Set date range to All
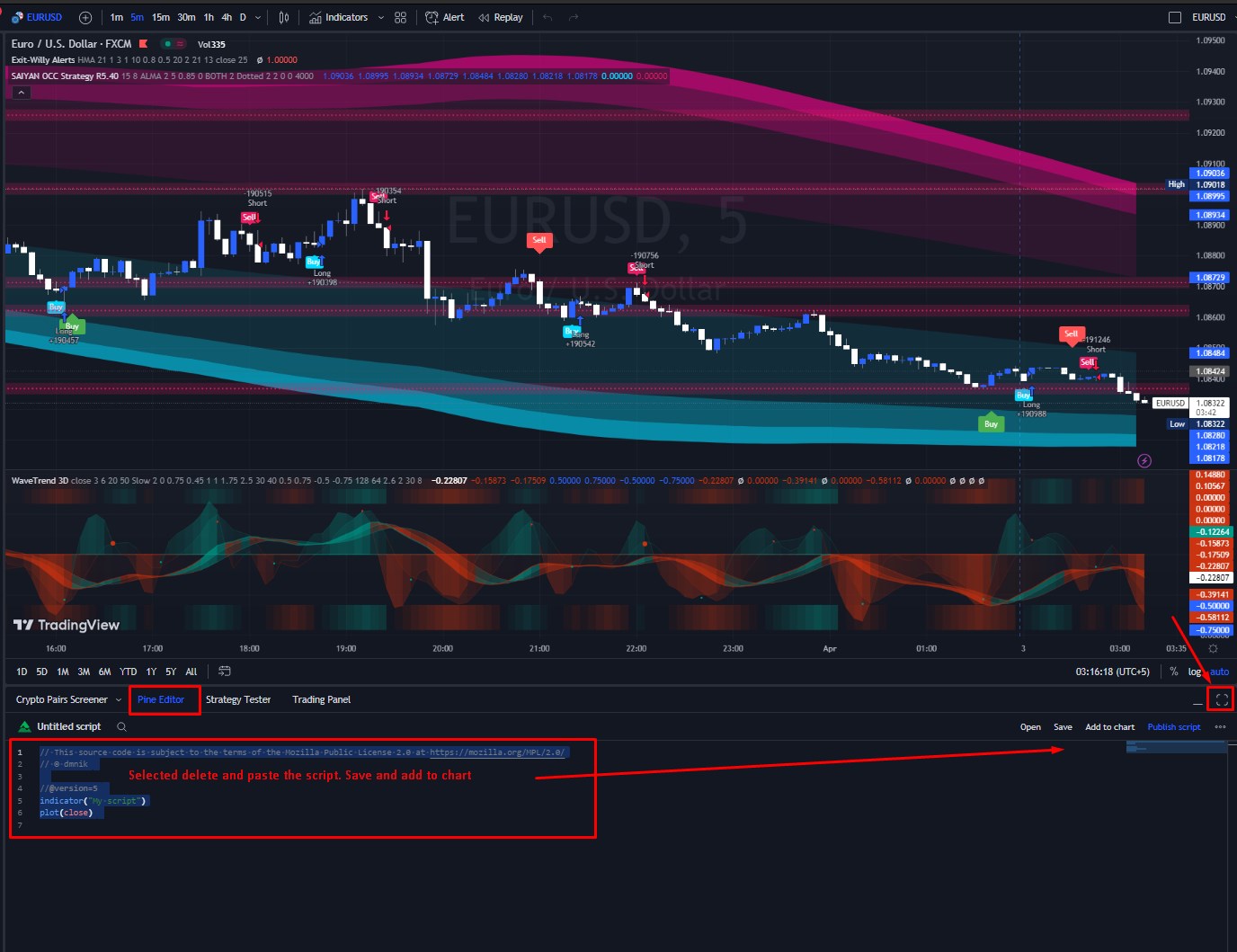Screen dimensions: 1237x952 [x=191, y=672]
